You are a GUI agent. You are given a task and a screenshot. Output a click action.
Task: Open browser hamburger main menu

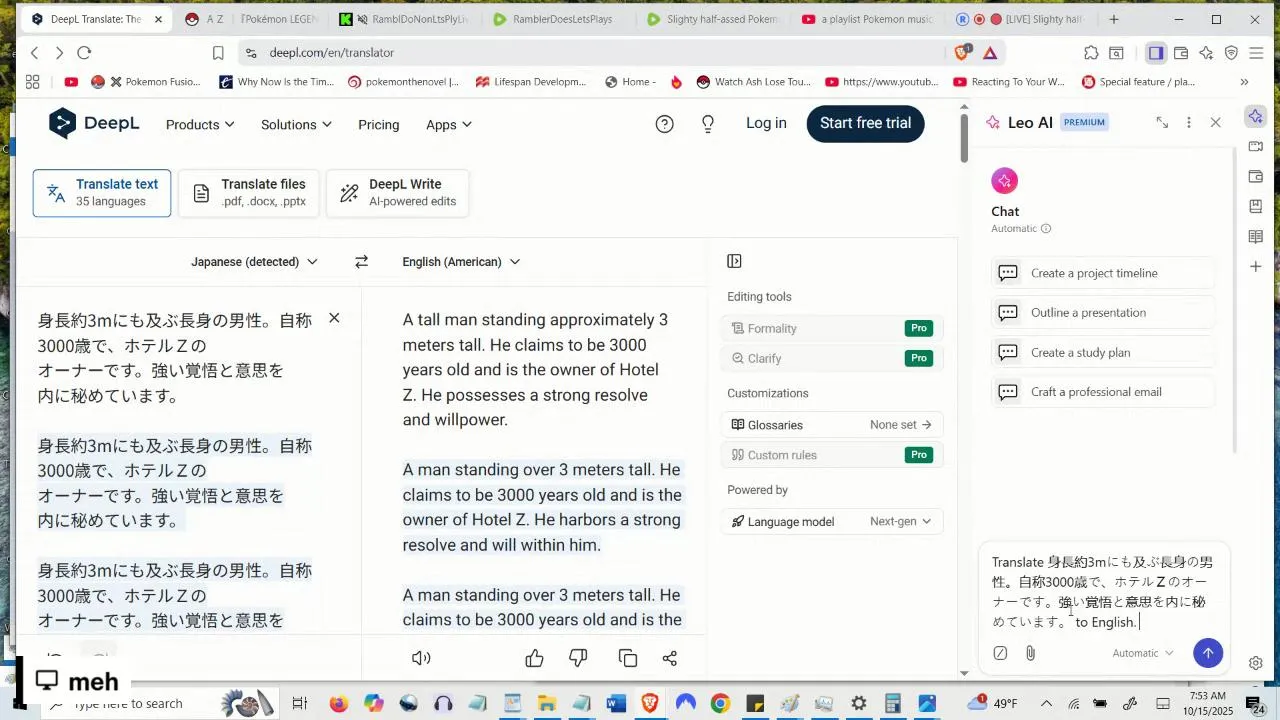point(1257,53)
